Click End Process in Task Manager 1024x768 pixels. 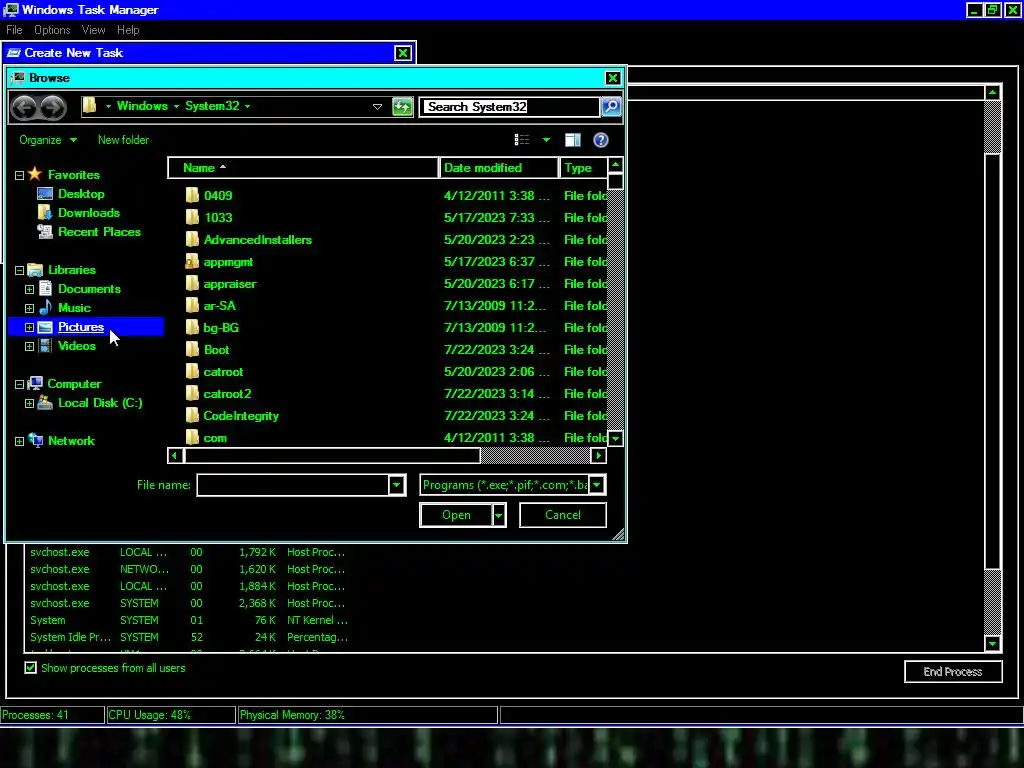point(953,671)
